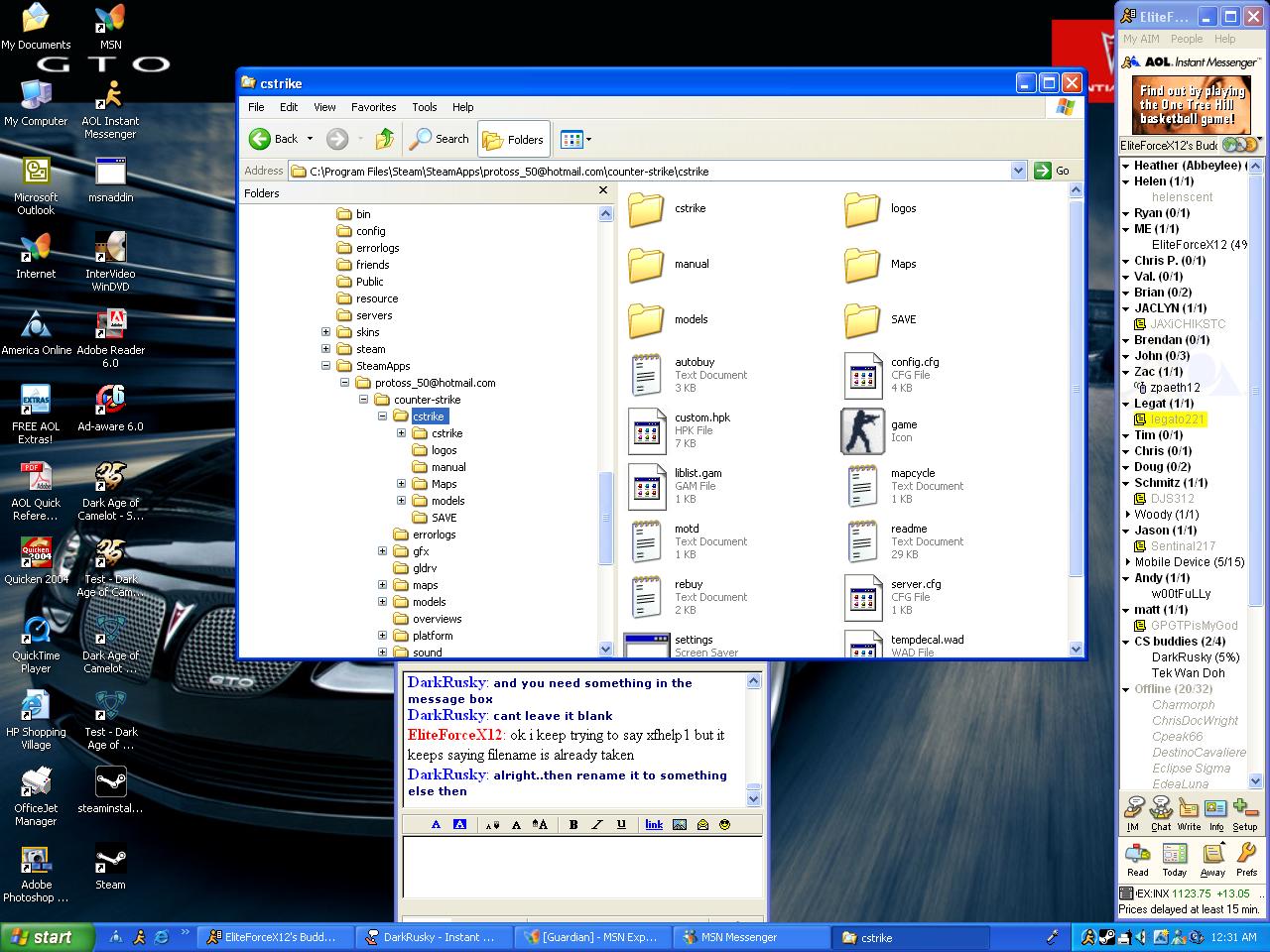Expand the steam folder in tree
This screenshot has width=1270, height=952.
point(325,349)
